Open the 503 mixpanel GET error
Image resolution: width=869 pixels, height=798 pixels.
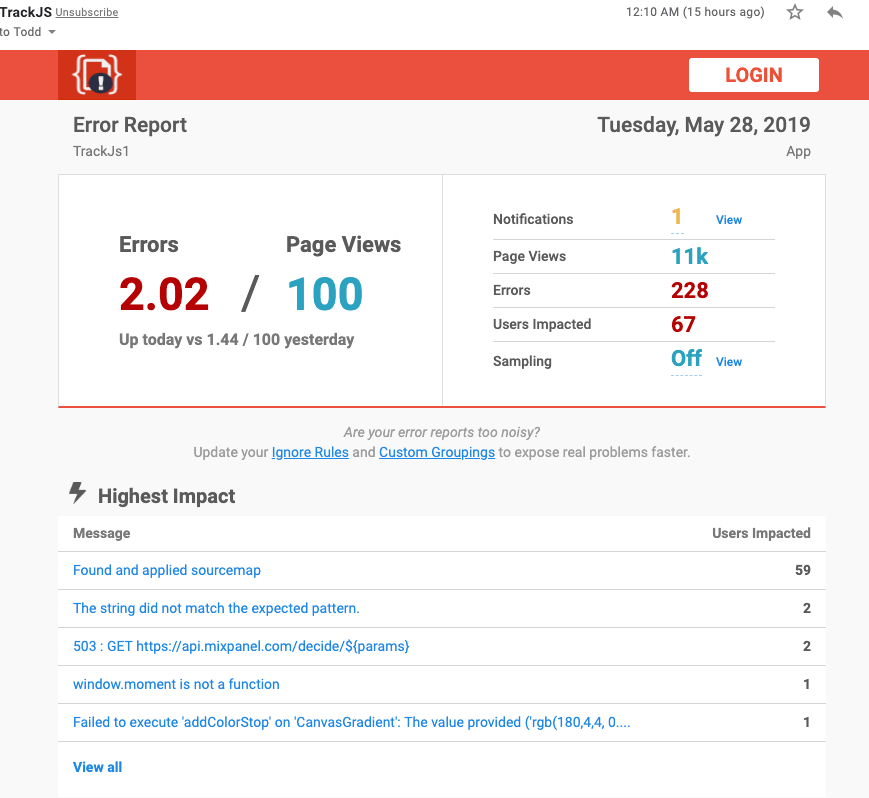tap(241, 646)
